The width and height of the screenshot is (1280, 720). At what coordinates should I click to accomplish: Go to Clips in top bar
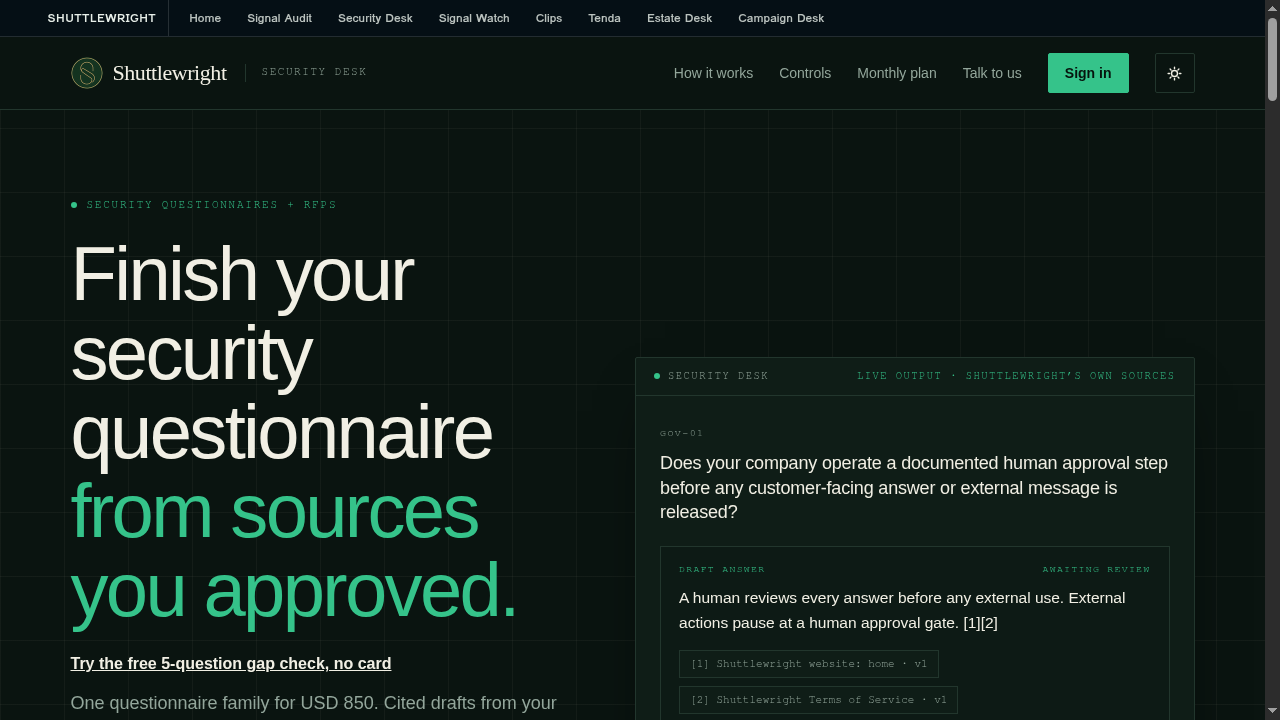(x=549, y=18)
